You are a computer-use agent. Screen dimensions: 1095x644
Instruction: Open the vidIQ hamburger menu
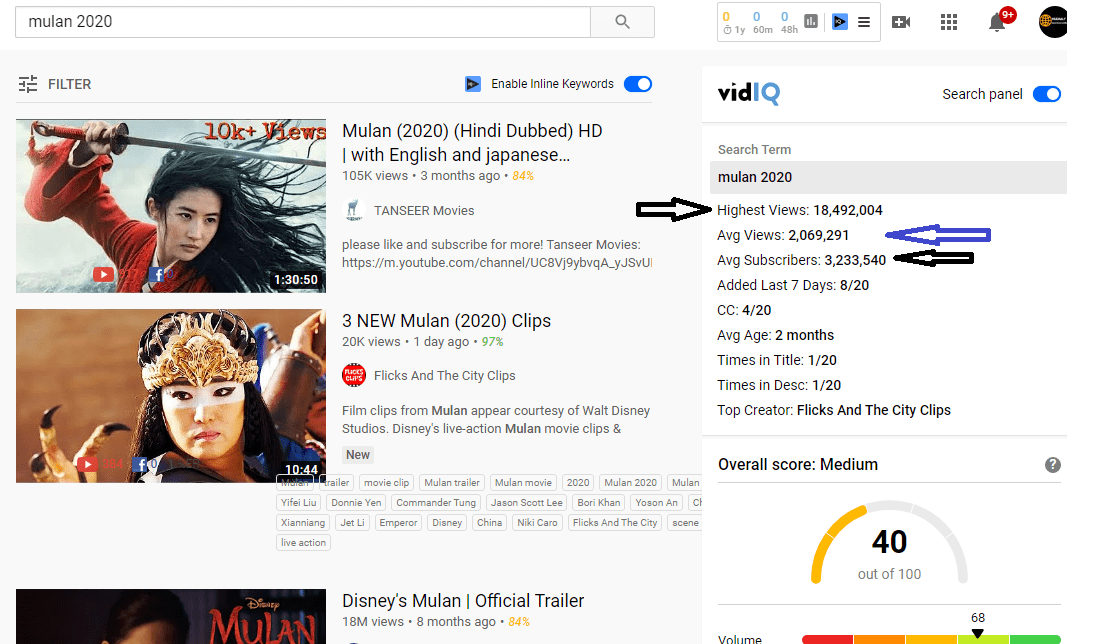point(864,22)
